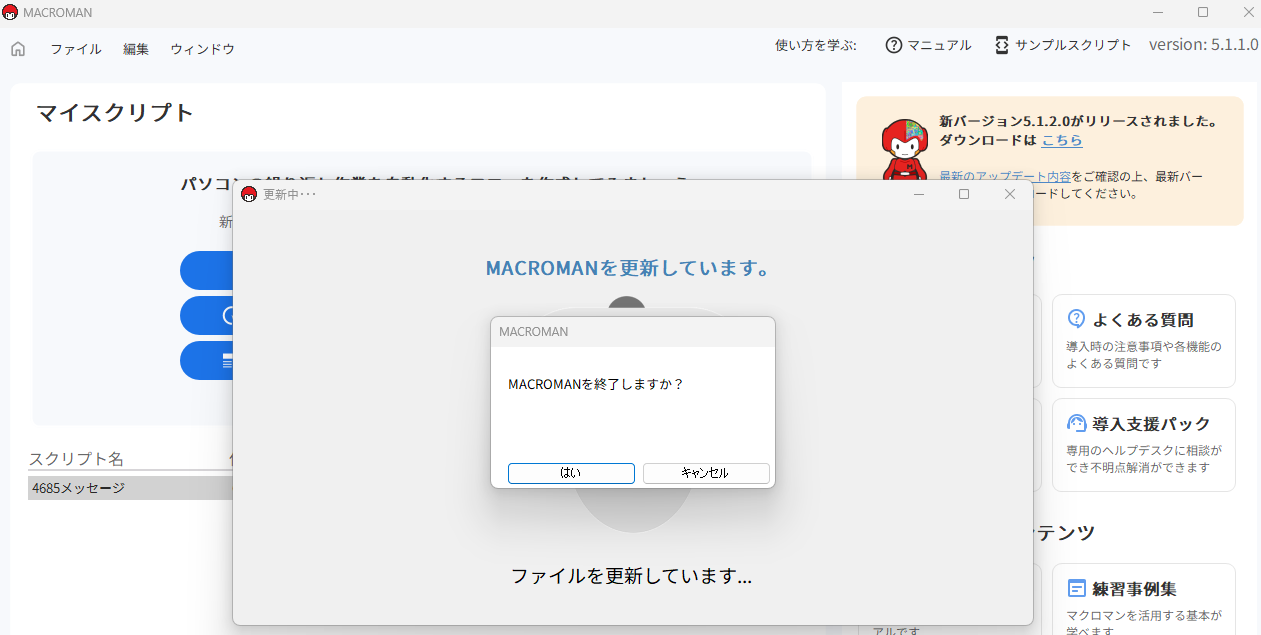Screen dimensions: 1261x635
Task: Open the よくある質問 card
Action: pos(1143,340)
